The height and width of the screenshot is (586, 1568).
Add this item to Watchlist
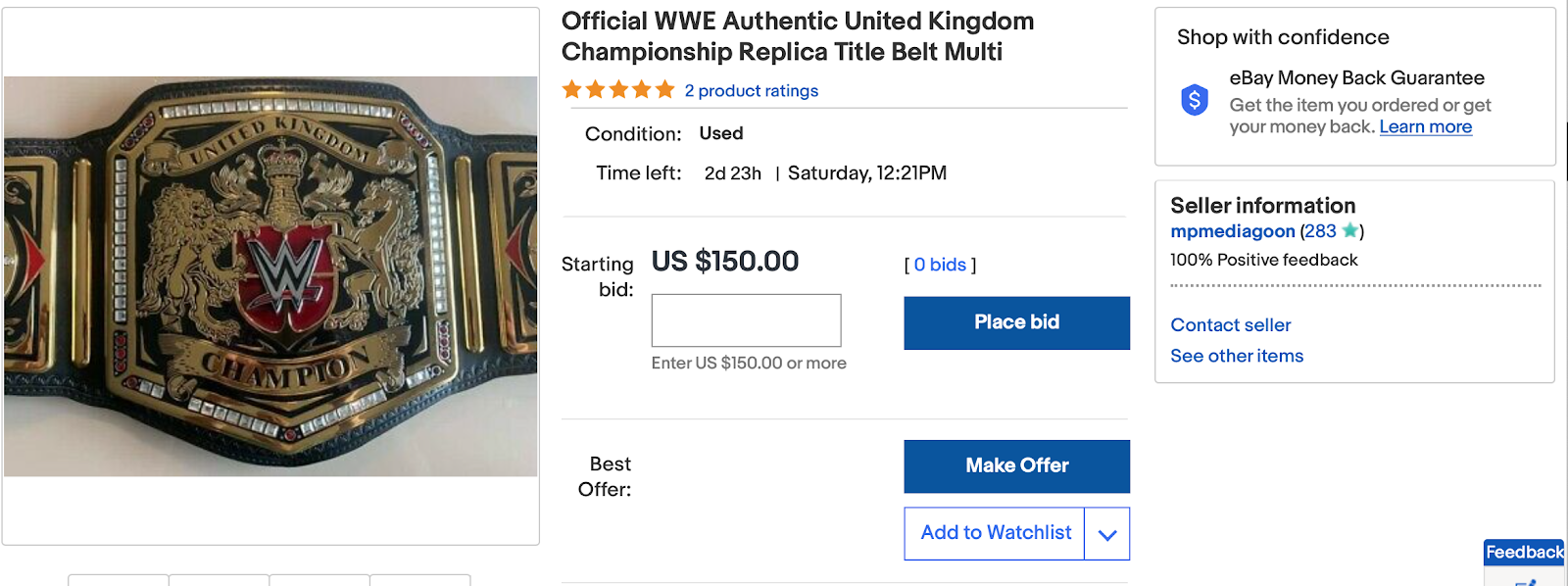coord(995,533)
